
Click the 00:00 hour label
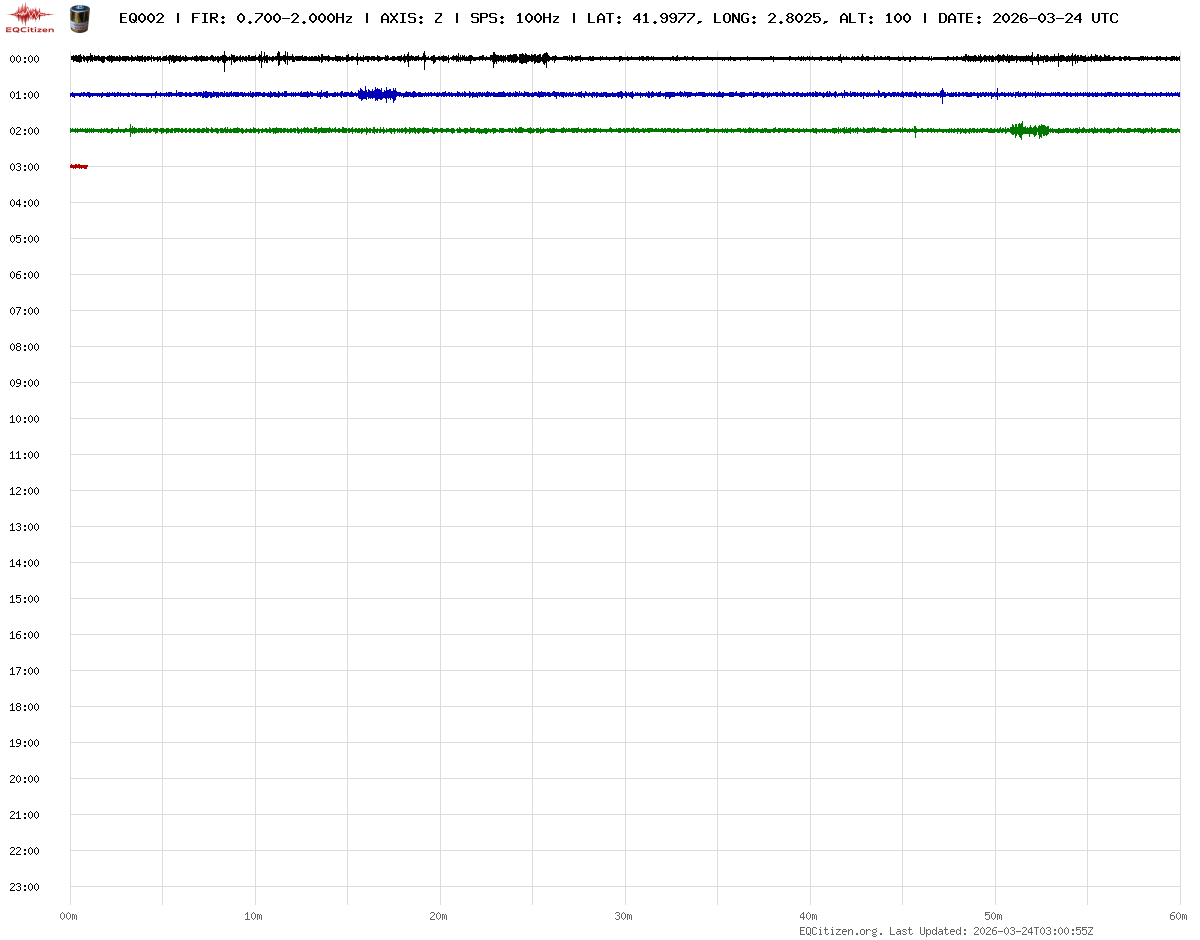pos(24,59)
